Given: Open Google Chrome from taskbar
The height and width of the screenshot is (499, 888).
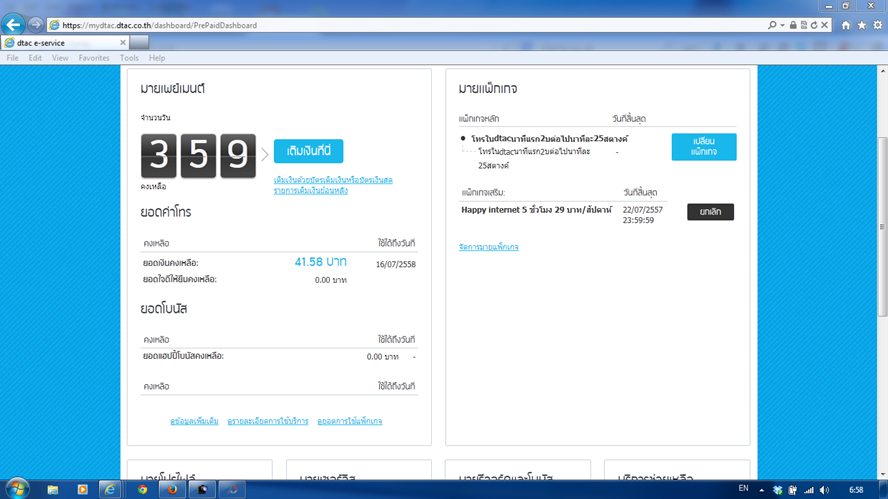Looking at the screenshot, I should point(142,489).
